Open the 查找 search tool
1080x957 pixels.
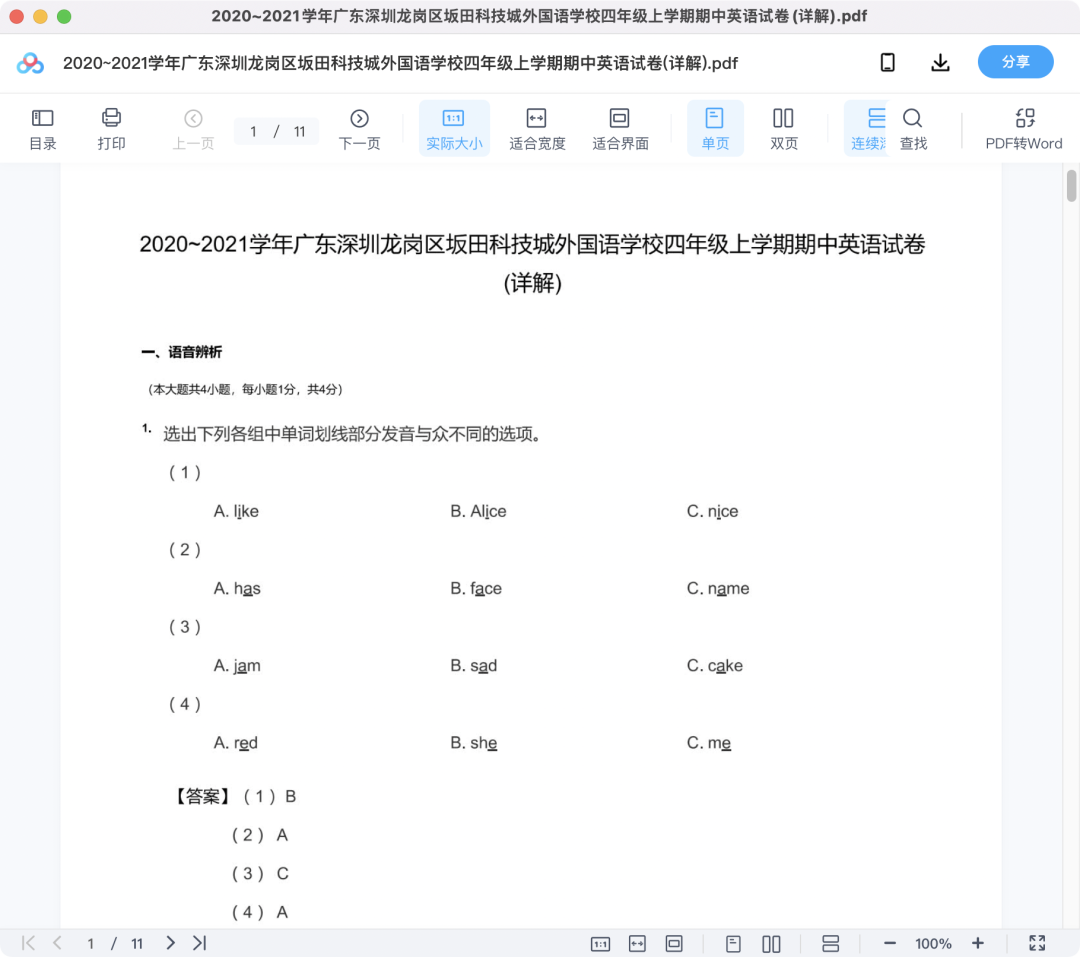pyautogui.click(x=913, y=129)
